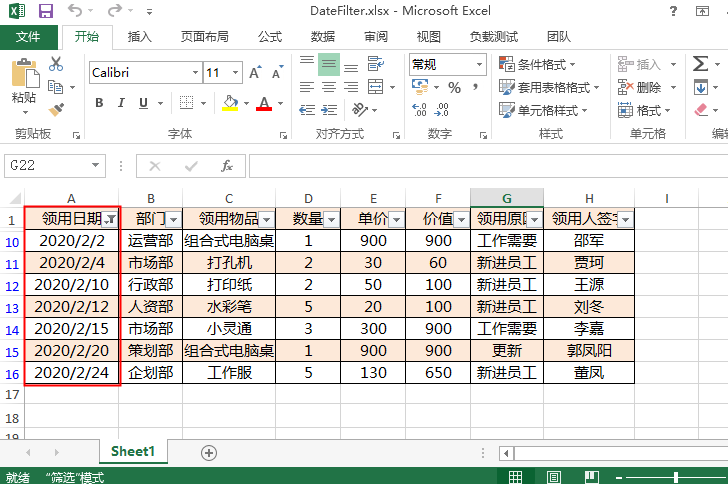This screenshot has width=728, height=484.
Task: Align text right
Action: [x=351, y=87]
